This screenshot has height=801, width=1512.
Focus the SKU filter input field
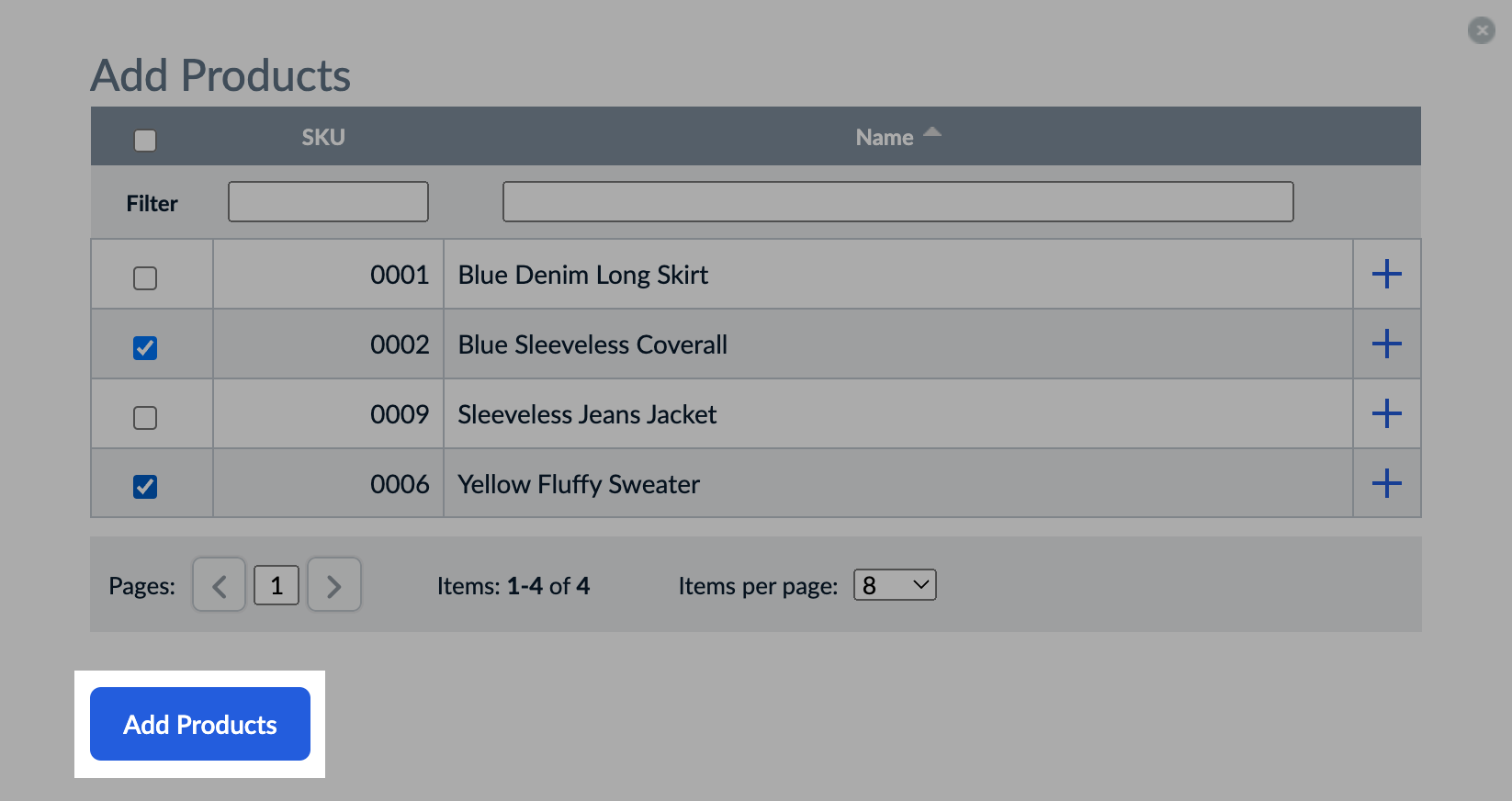coord(328,201)
